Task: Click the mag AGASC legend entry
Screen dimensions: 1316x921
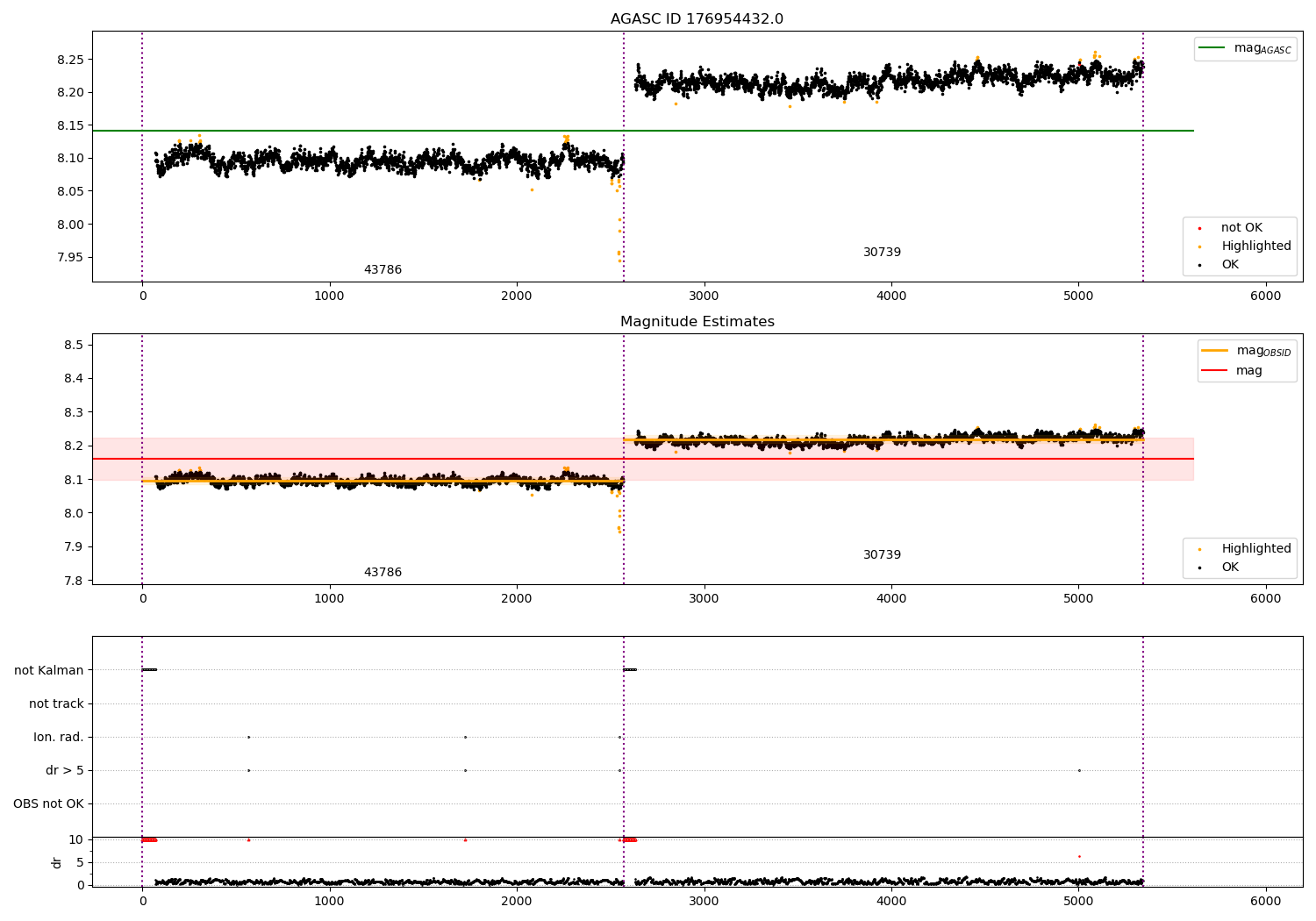Action: 1245,48
